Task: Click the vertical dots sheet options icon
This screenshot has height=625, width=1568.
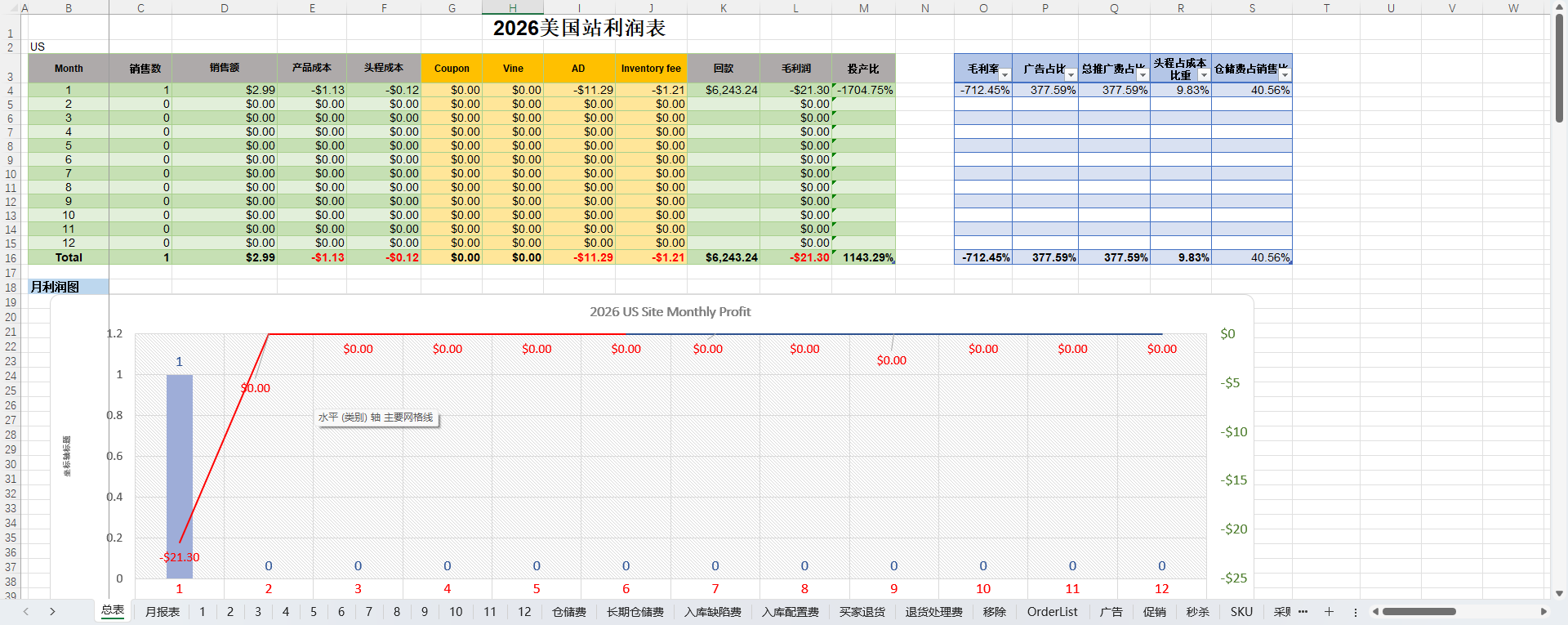Action: pos(1356,612)
